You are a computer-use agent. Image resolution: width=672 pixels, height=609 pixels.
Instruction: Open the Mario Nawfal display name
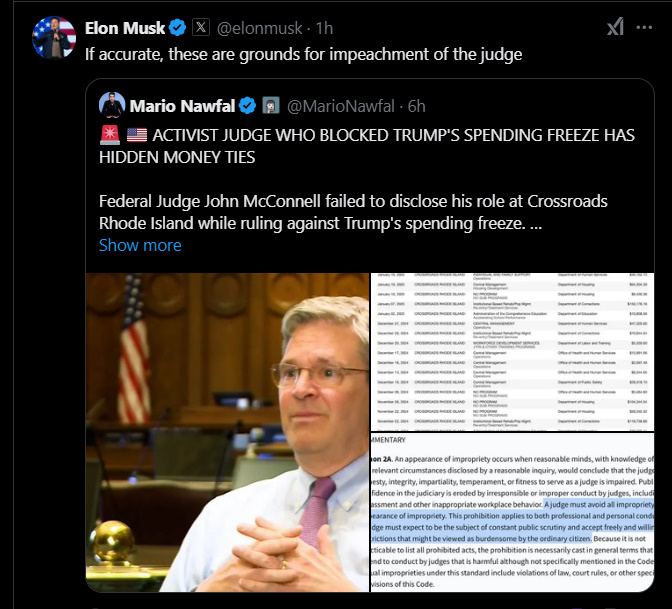tap(182, 106)
